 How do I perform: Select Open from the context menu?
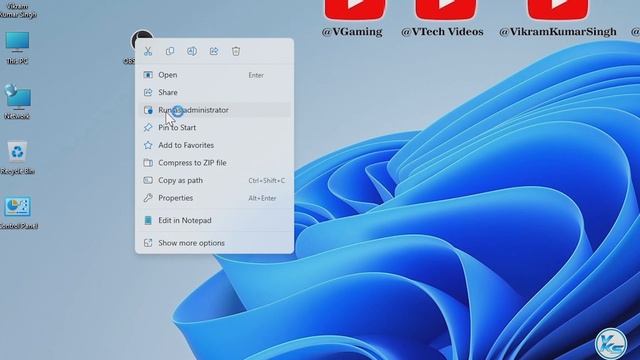click(214, 75)
